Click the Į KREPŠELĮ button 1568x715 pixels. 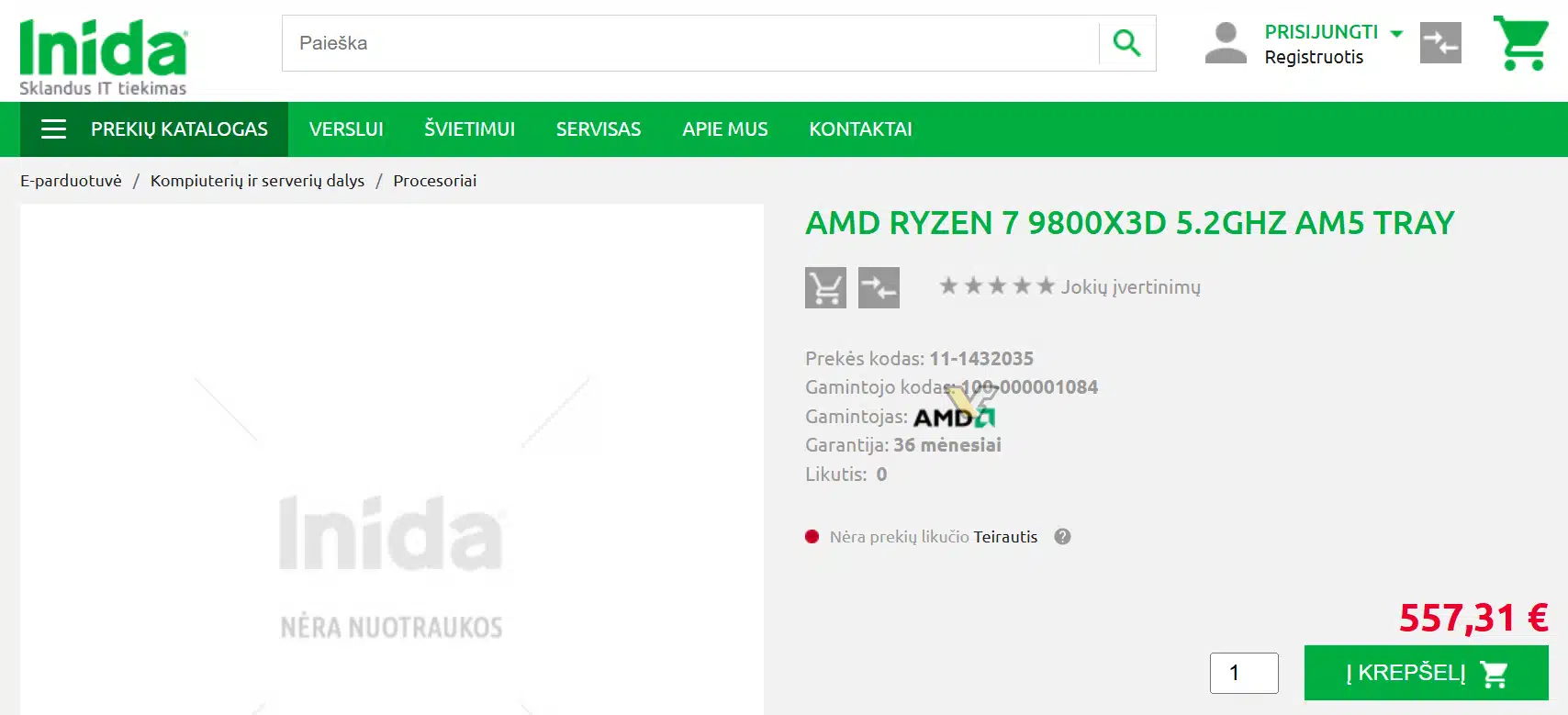pos(1426,673)
